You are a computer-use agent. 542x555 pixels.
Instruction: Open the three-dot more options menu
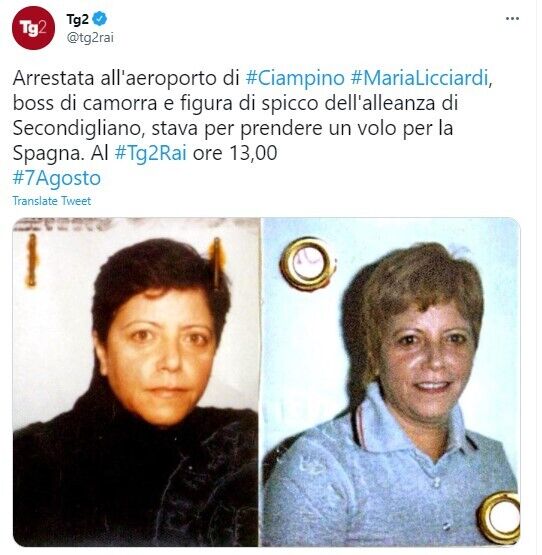coord(512,19)
